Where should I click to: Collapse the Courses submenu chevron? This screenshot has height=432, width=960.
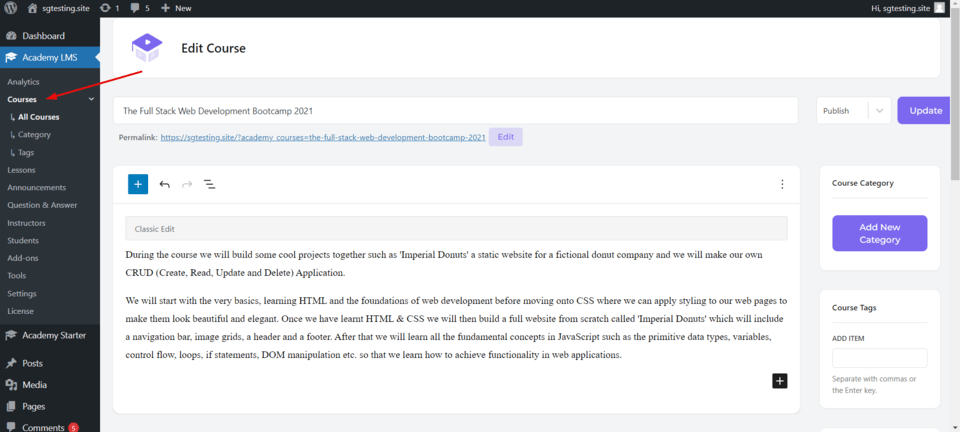(91, 99)
